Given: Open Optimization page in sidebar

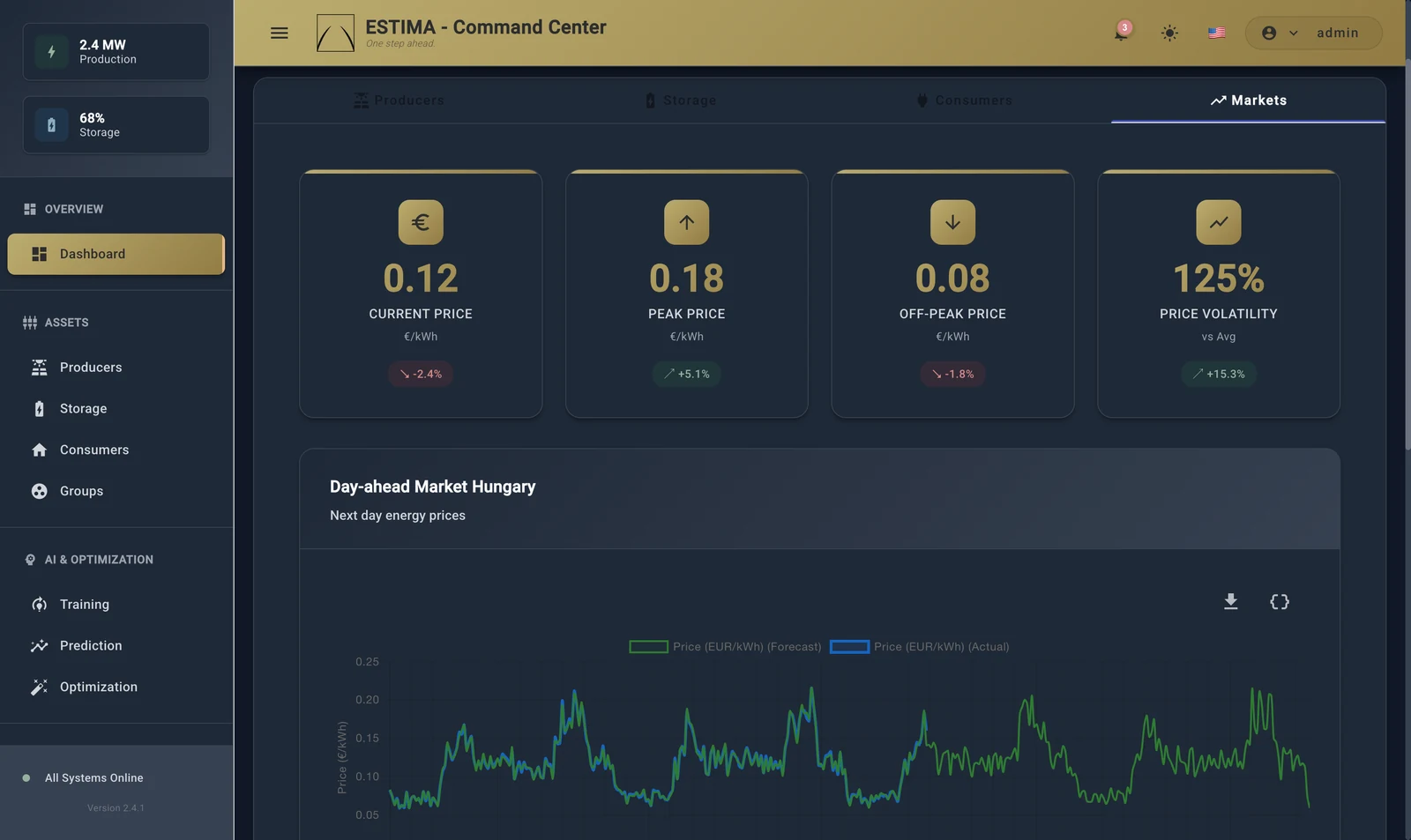Looking at the screenshot, I should [116, 687].
